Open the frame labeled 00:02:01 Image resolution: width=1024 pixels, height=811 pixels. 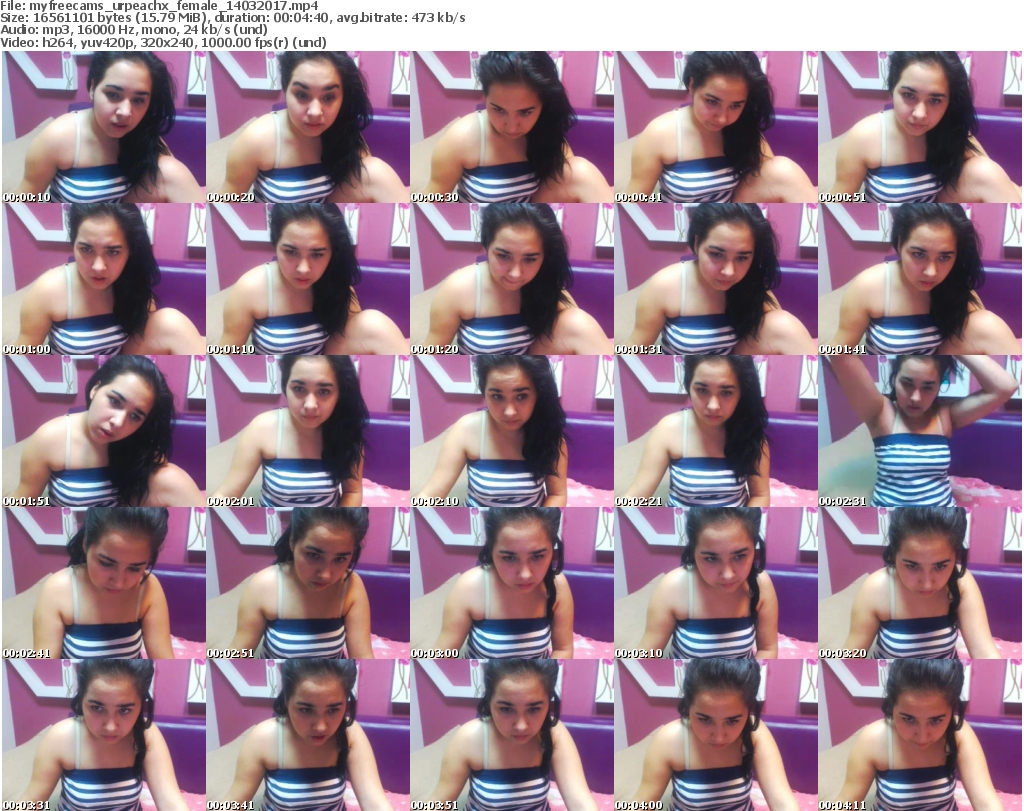click(308, 431)
